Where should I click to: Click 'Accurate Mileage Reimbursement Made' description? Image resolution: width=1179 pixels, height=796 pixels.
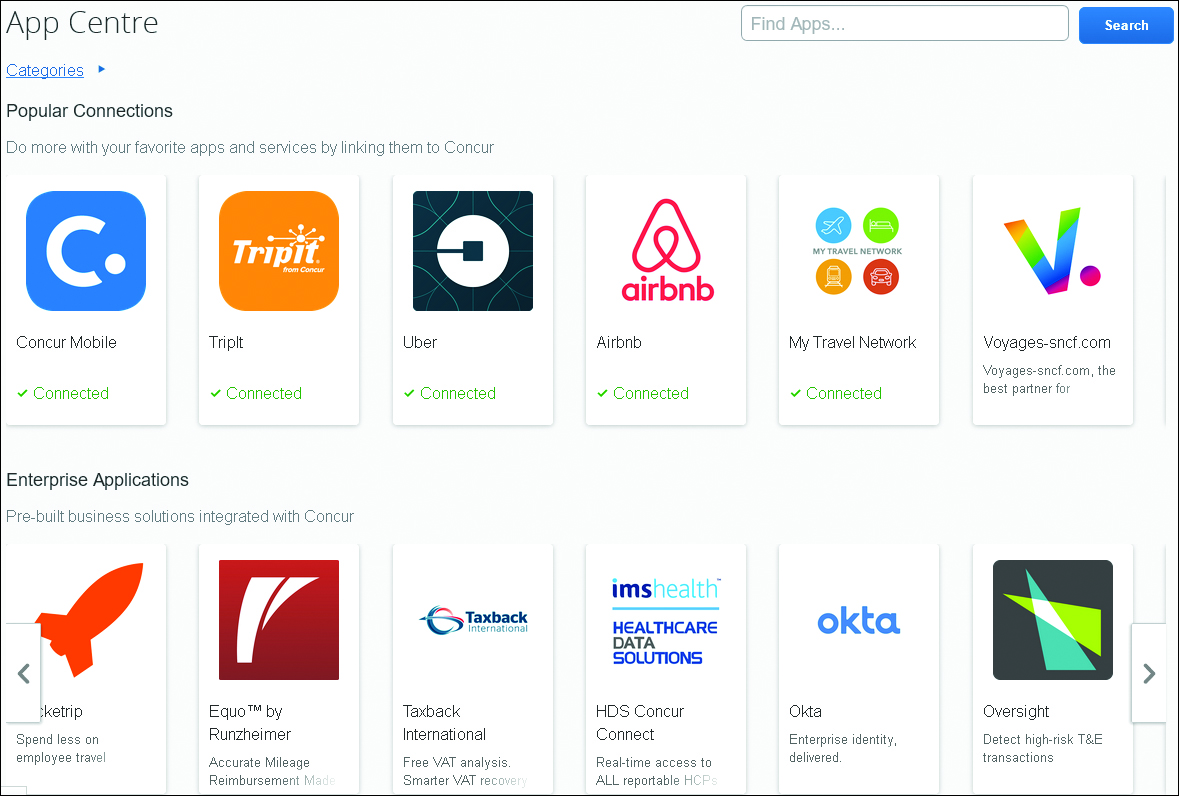(272, 771)
